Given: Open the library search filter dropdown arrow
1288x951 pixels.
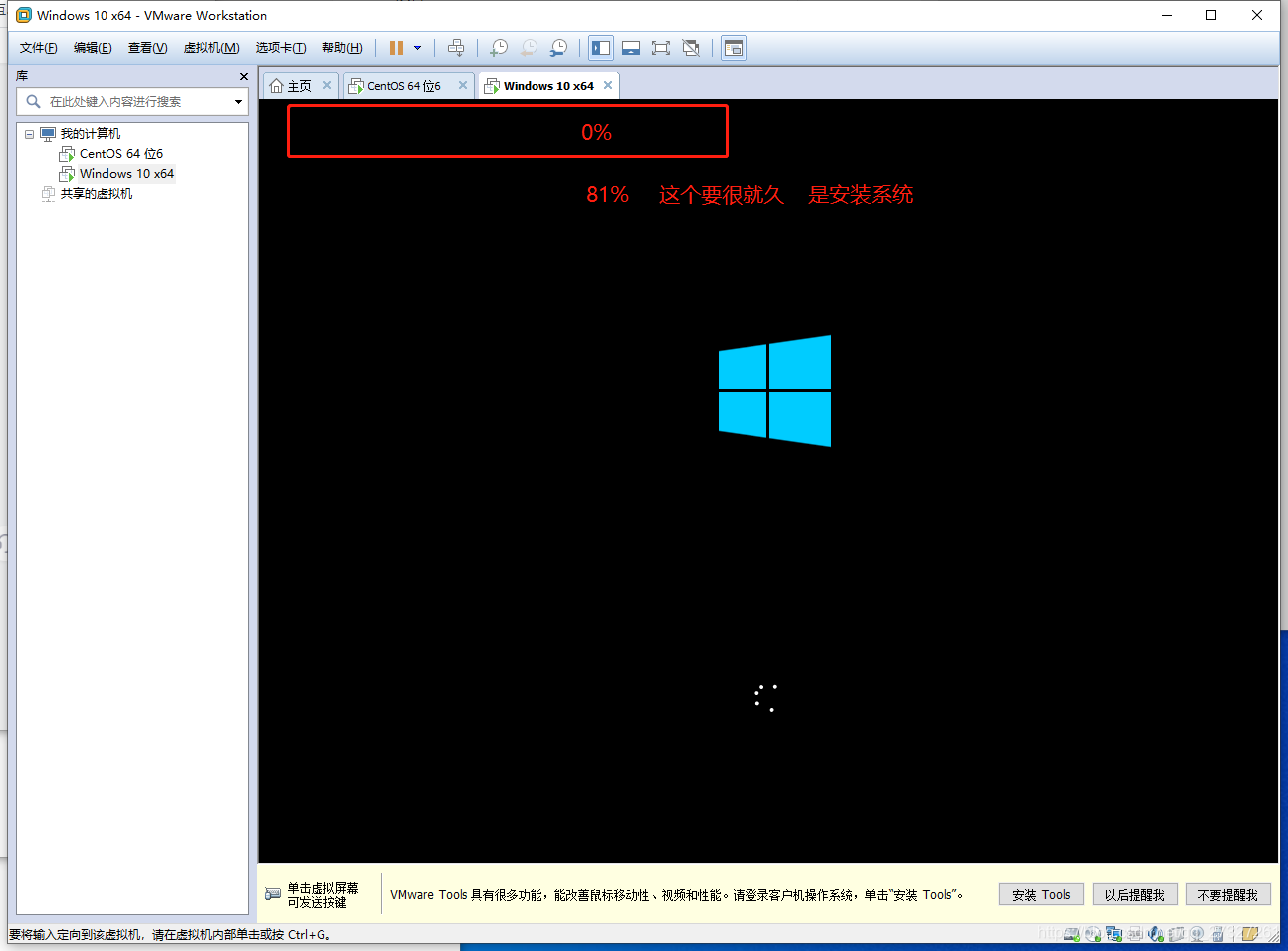Looking at the screenshot, I should 238,102.
